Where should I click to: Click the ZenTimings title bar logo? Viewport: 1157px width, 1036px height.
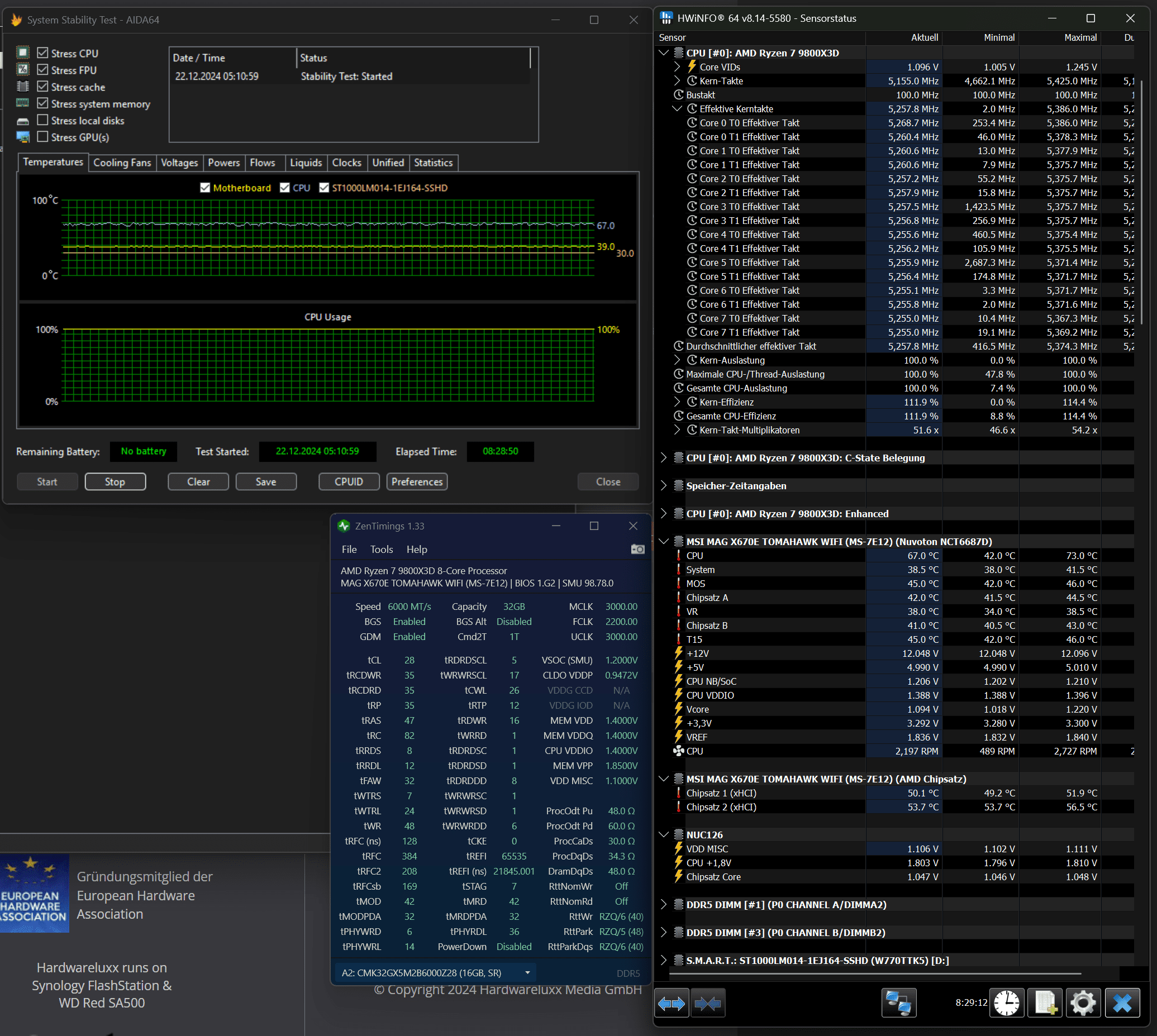coord(344,526)
